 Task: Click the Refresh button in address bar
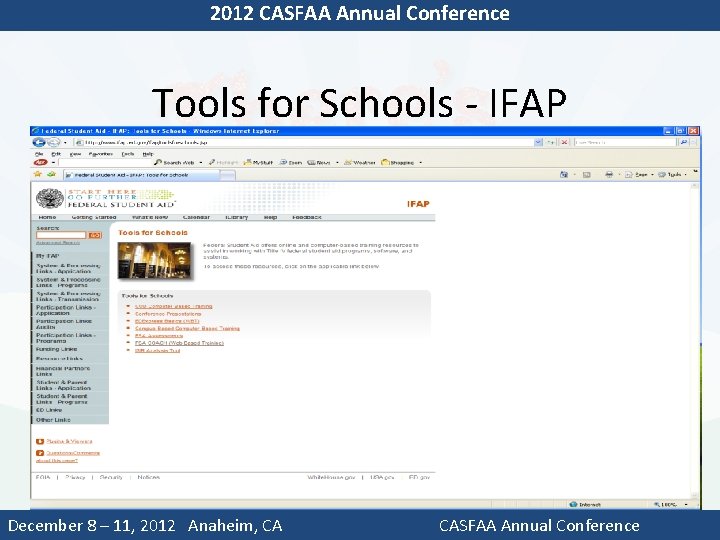(551, 142)
